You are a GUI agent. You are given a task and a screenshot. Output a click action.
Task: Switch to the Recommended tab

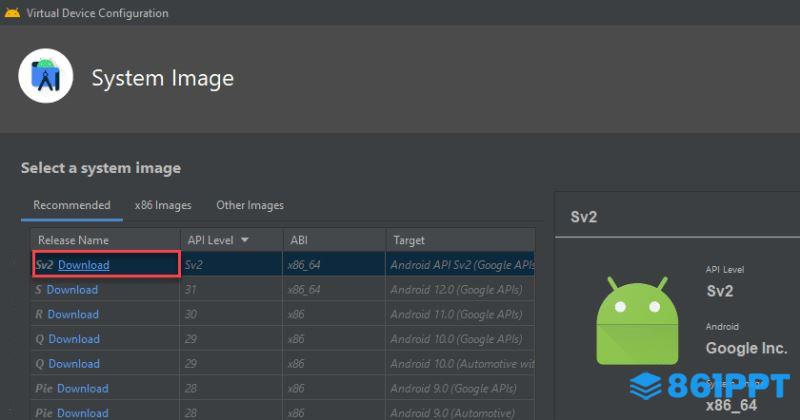point(71,205)
